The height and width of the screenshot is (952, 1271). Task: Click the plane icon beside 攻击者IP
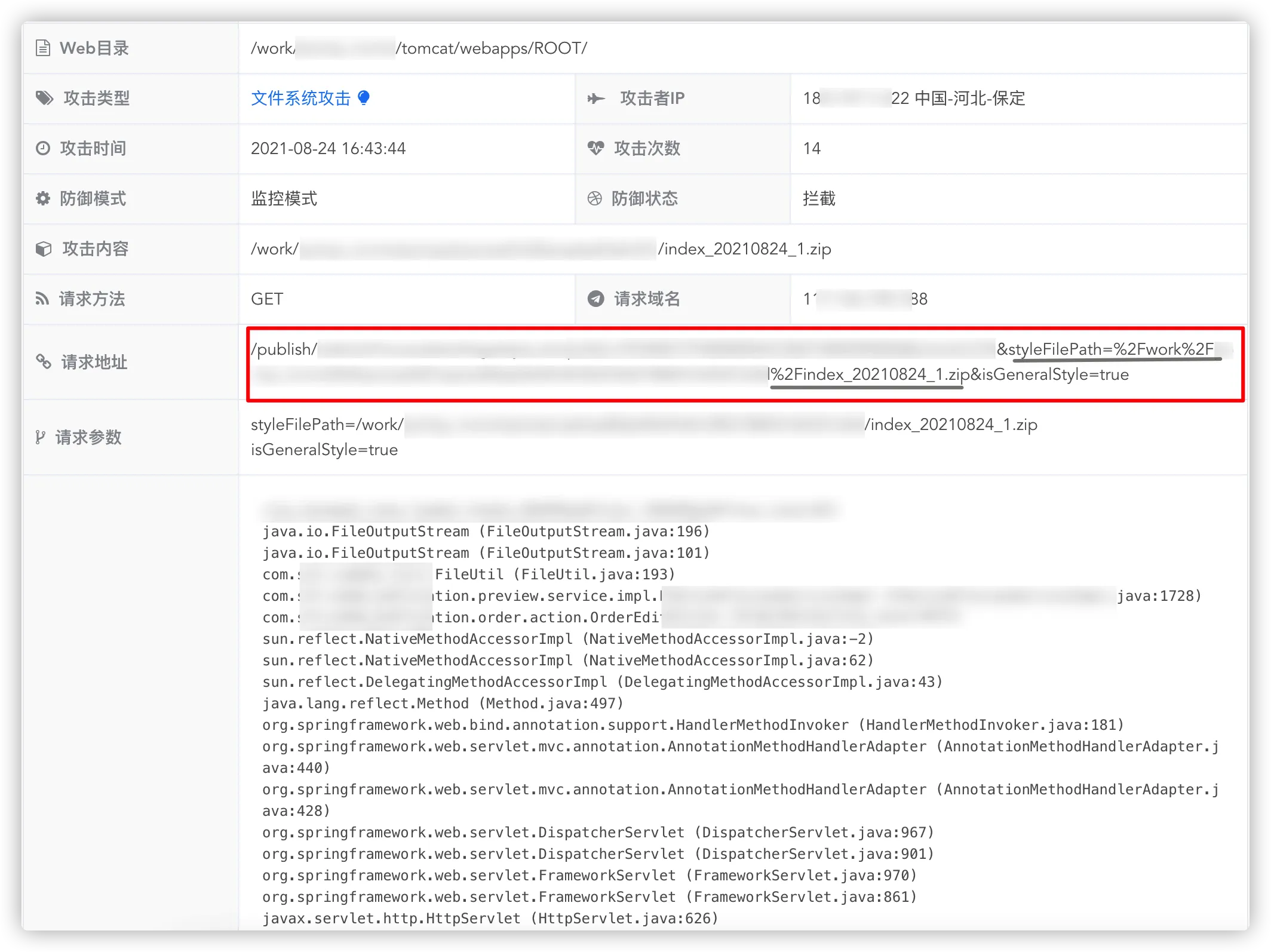click(x=596, y=98)
